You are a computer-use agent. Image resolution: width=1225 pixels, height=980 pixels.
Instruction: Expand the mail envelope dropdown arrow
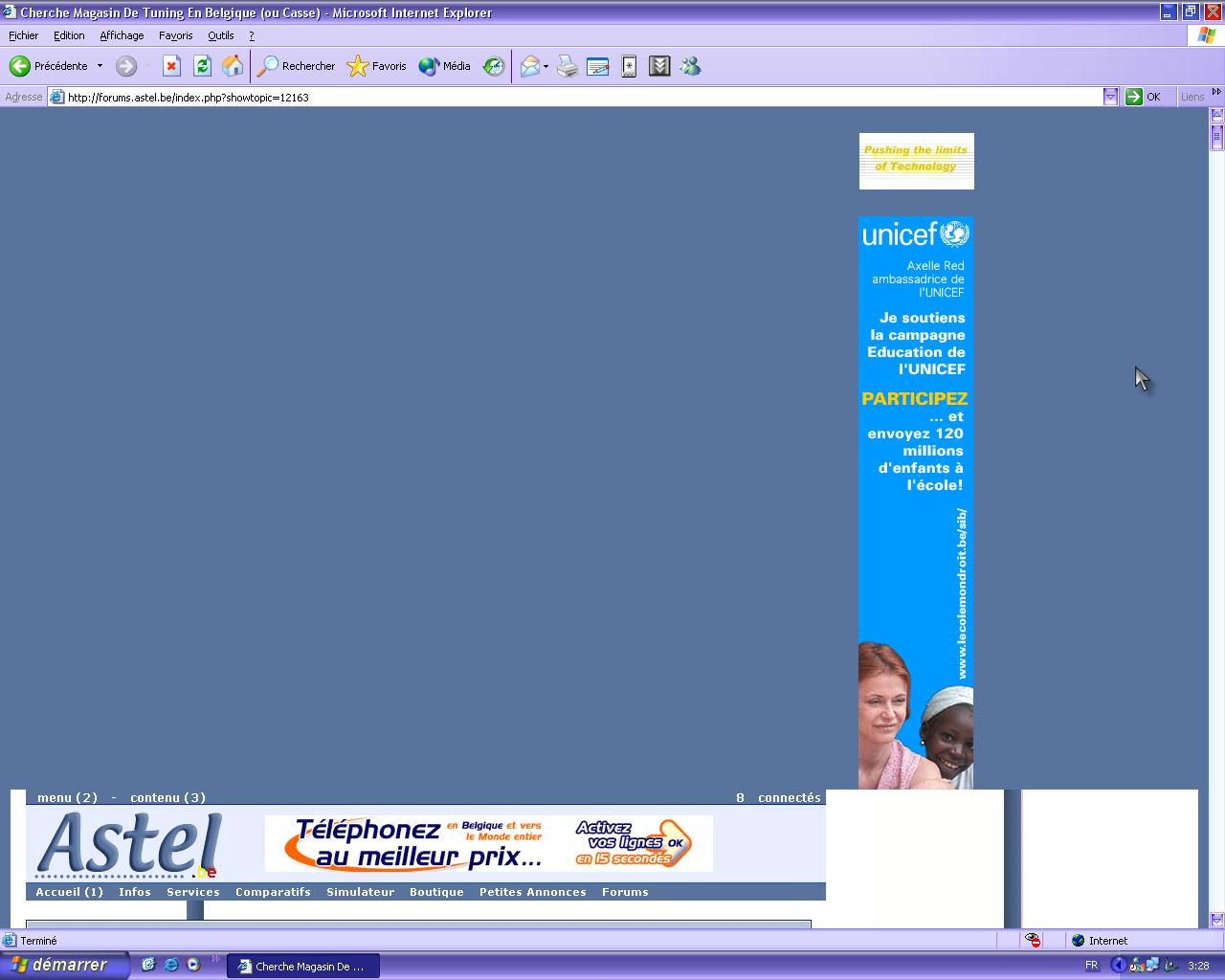click(x=546, y=66)
